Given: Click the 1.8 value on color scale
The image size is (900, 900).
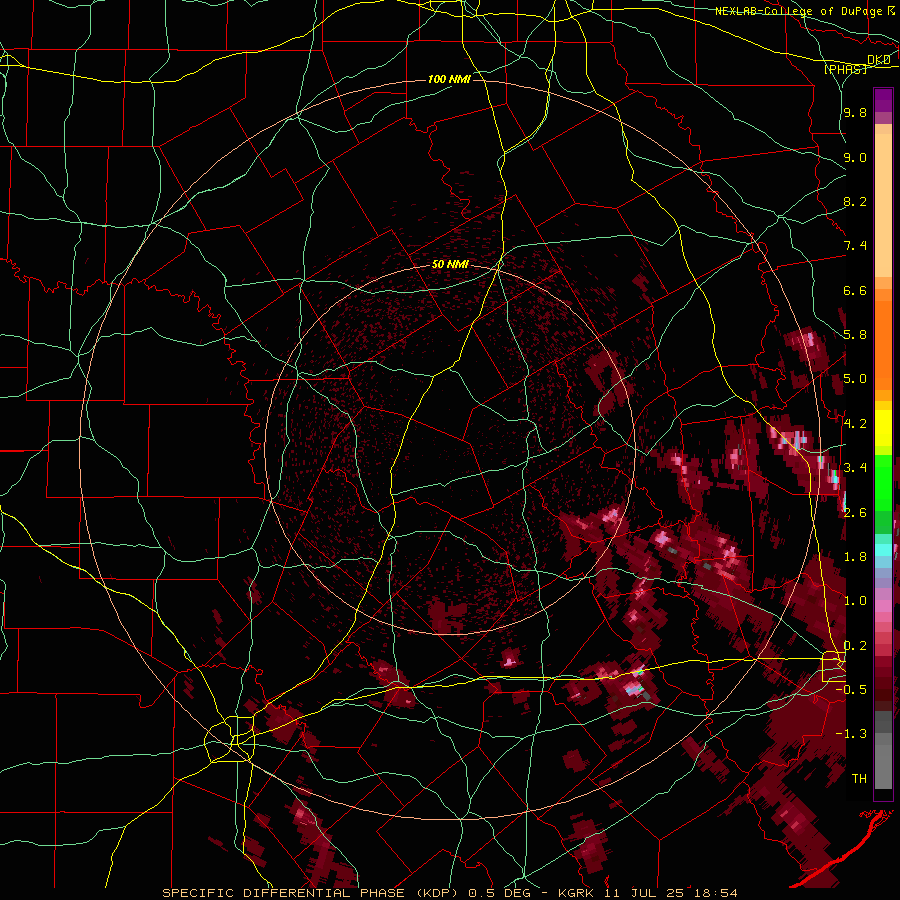Looking at the screenshot, I should (855, 557).
